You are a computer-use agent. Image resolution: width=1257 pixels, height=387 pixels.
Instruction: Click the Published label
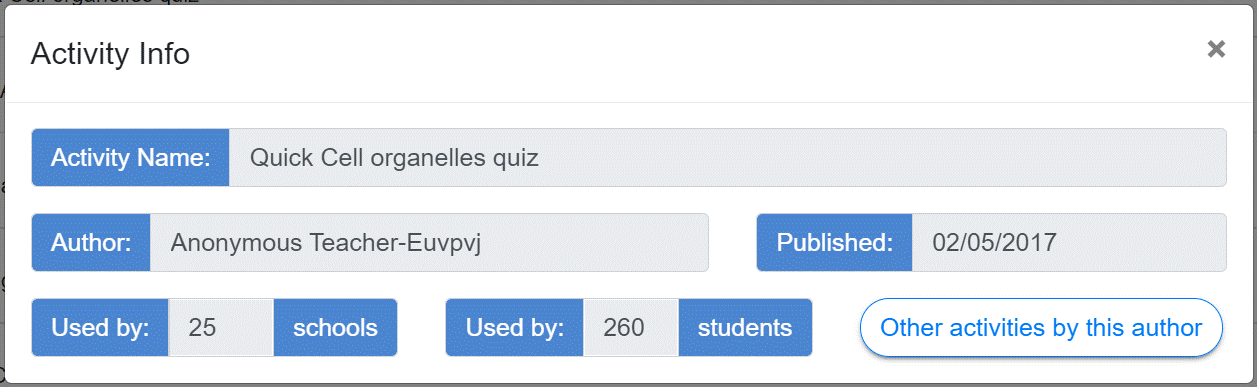[x=834, y=242]
